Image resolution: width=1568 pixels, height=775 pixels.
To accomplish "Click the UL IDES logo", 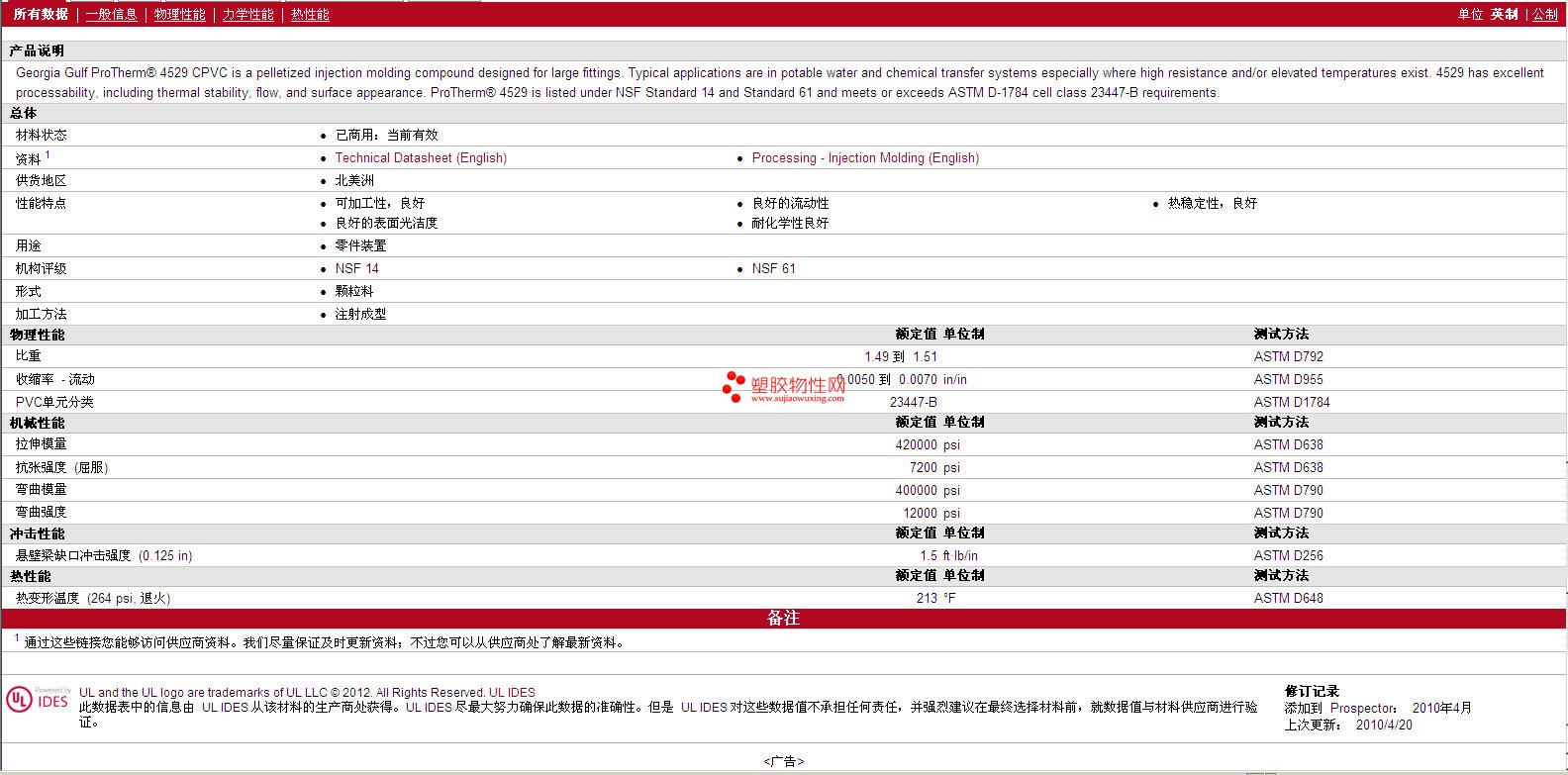I will [39, 699].
